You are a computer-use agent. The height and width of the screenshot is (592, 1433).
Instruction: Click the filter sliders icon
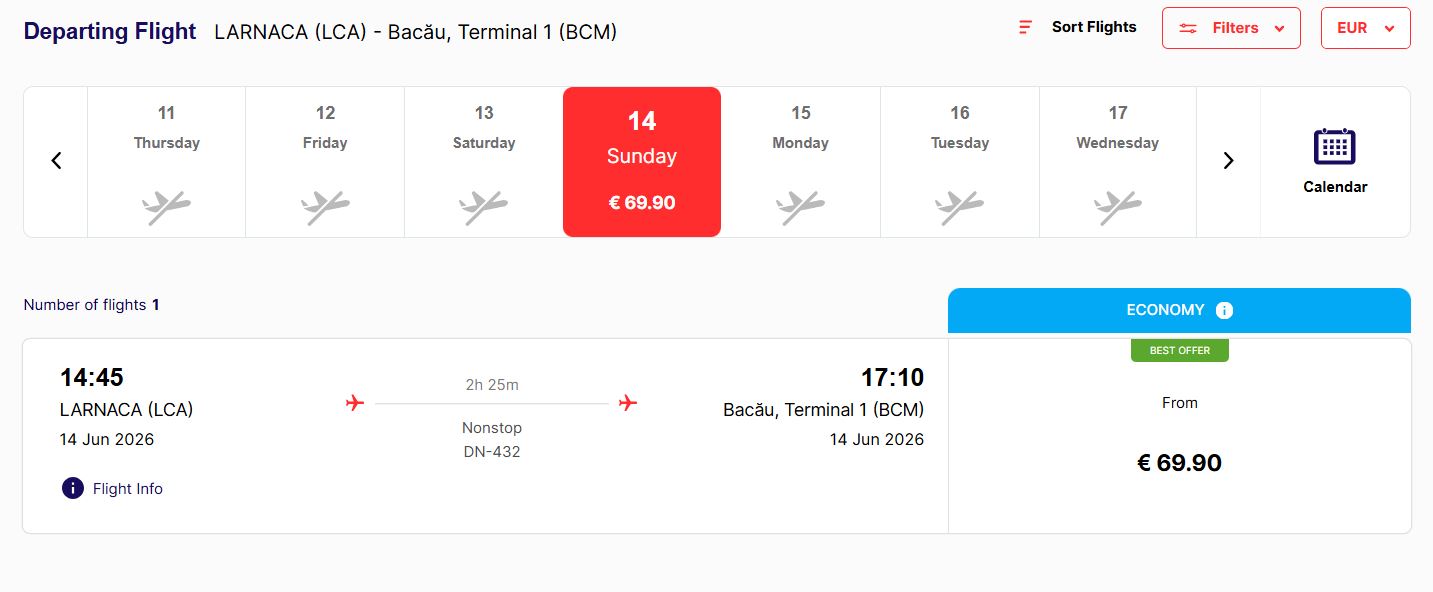pyautogui.click(x=1188, y=28)
